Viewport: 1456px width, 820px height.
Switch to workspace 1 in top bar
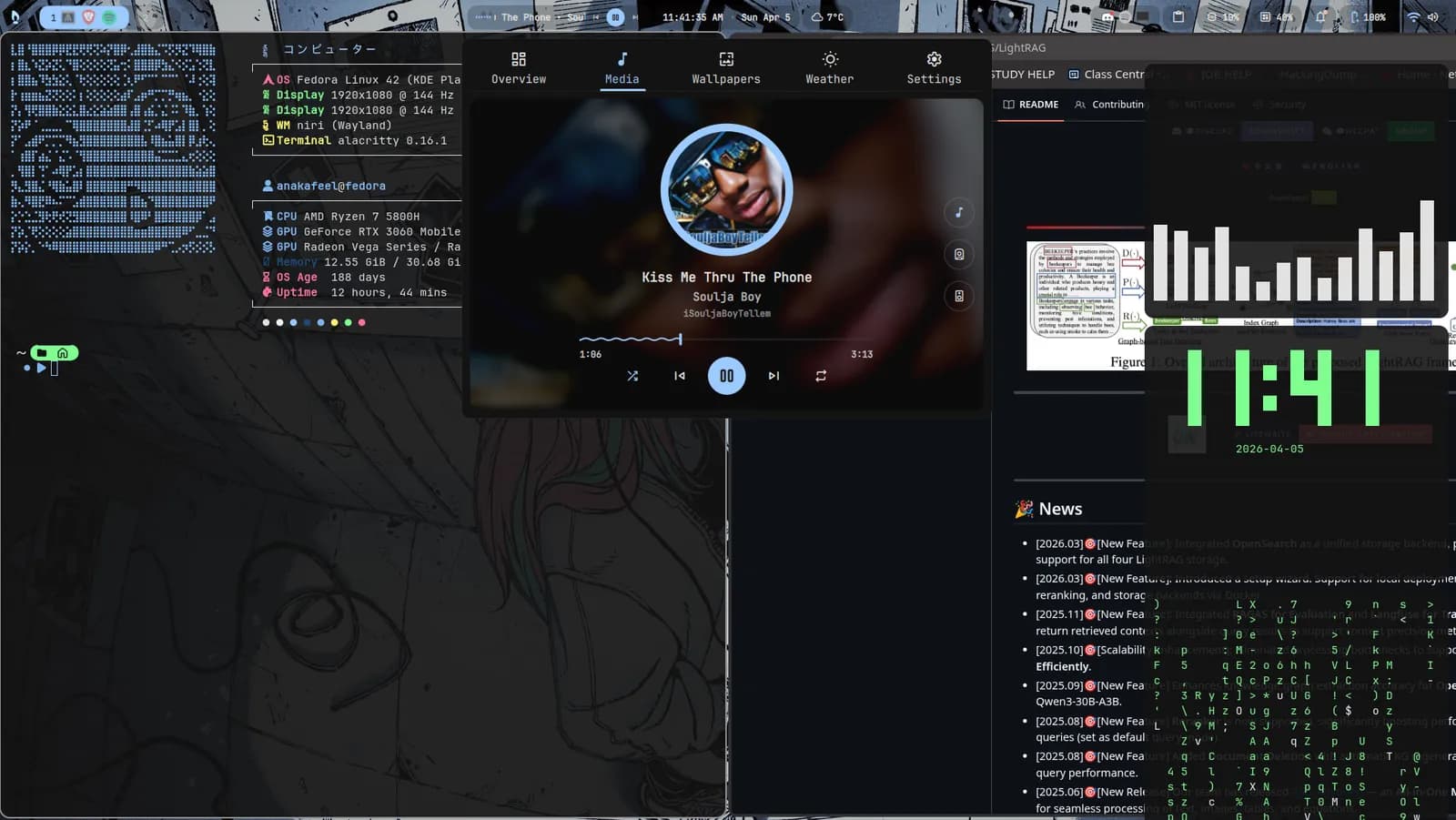54,17
